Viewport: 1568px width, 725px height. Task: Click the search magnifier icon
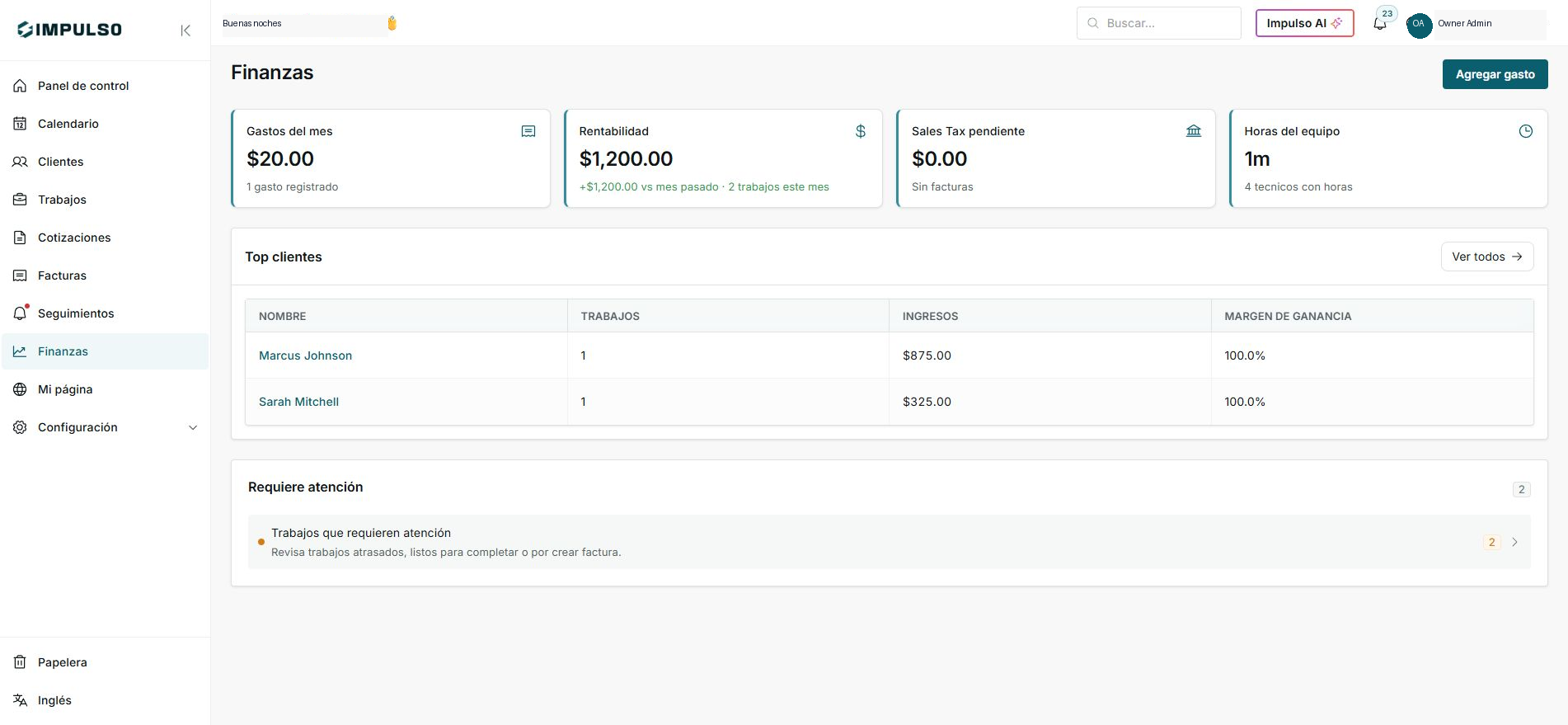coord(1093,23)
